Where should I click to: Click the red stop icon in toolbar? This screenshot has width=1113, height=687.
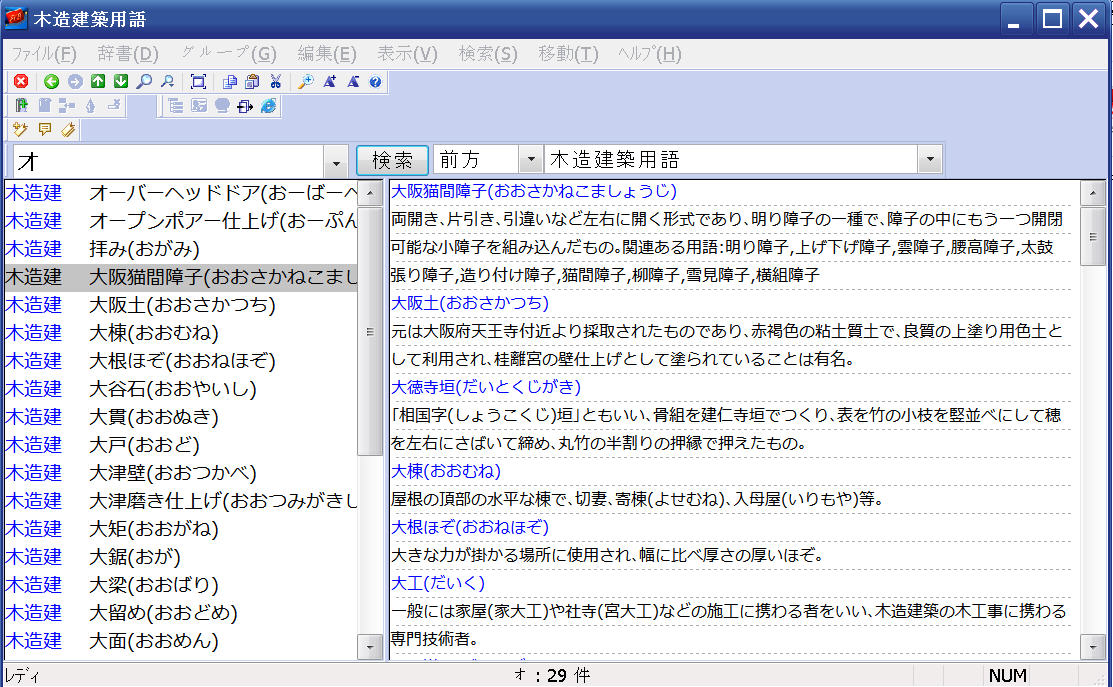click(21, 82)
